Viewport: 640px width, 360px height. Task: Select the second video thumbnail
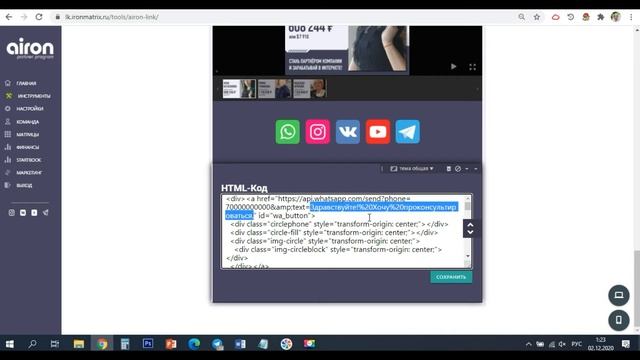pyautogui.click(x=274, y=89)
